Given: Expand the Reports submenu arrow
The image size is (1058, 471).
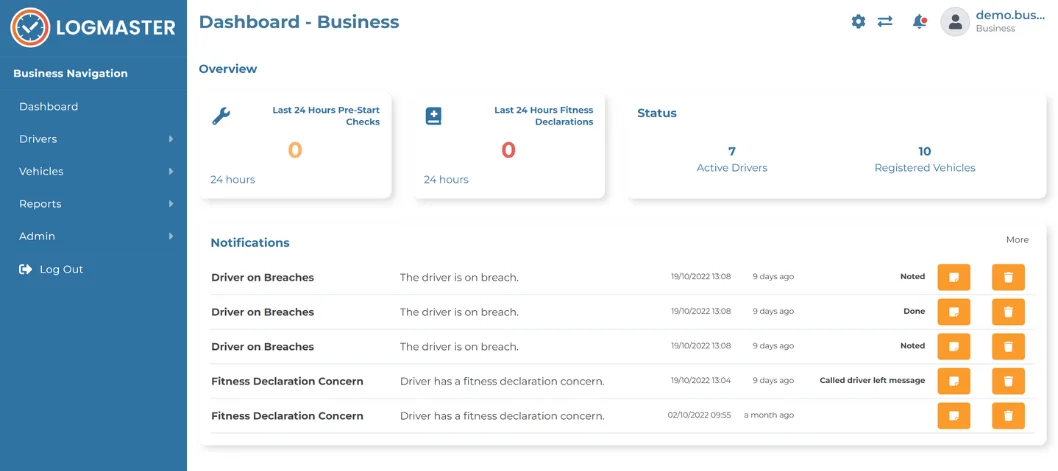Looking at the screenshot, I should pyautogui.click(x=171, y=204).
